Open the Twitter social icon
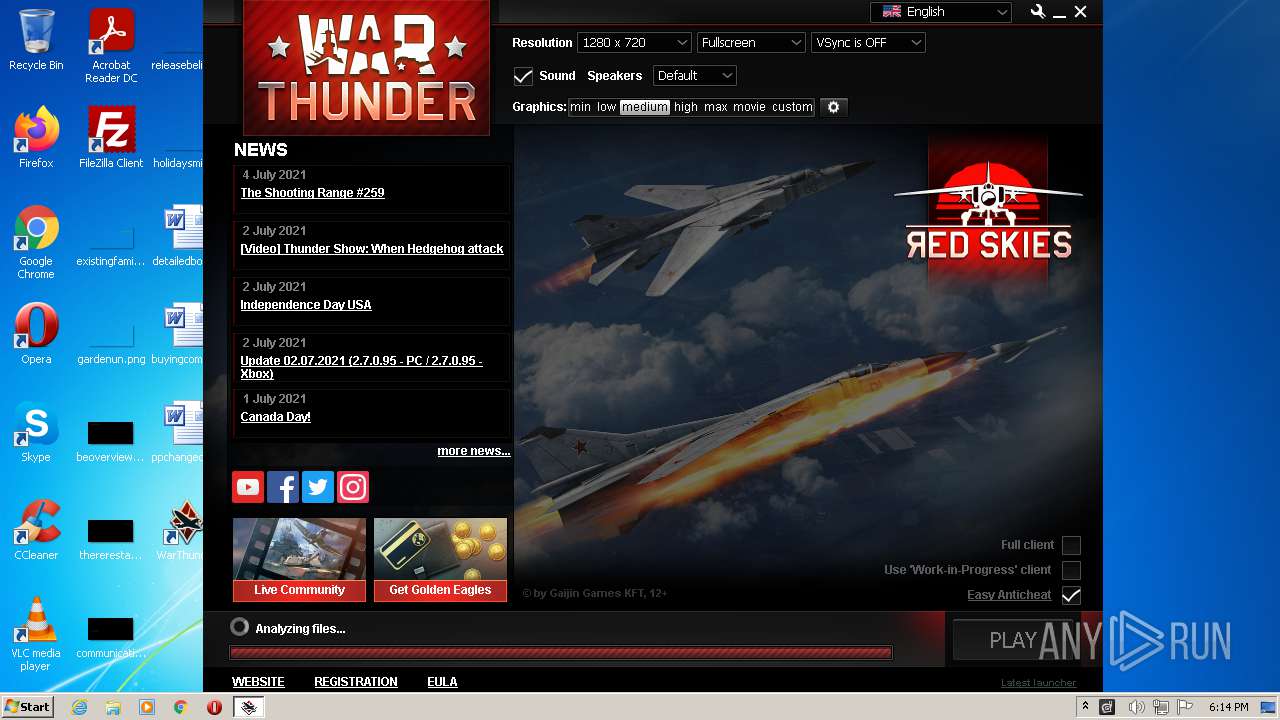The height and width of the screenshot is (720, 1280). [x=318, y=487]
